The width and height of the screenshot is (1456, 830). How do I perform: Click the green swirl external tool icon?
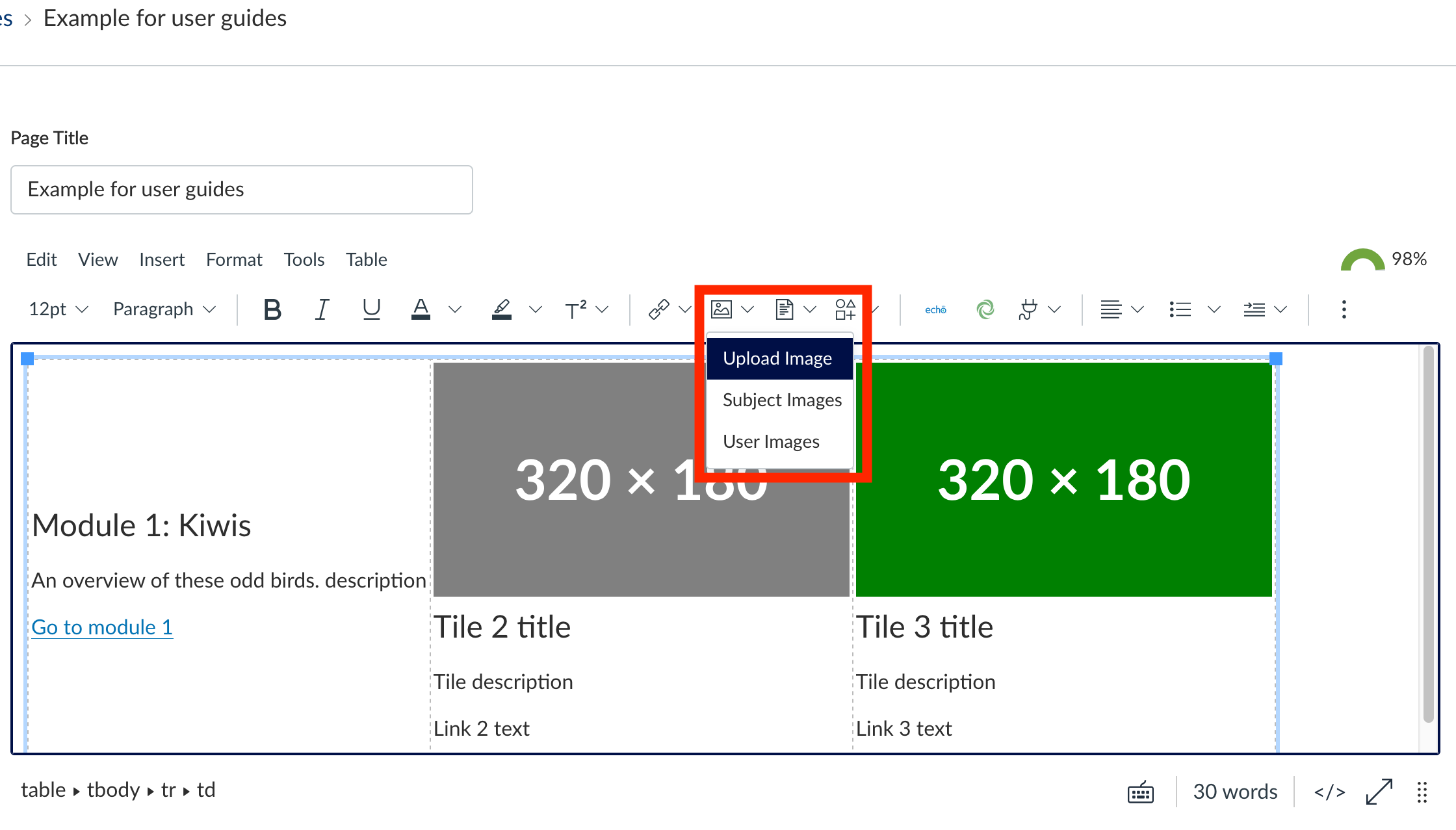coord(985,309)
